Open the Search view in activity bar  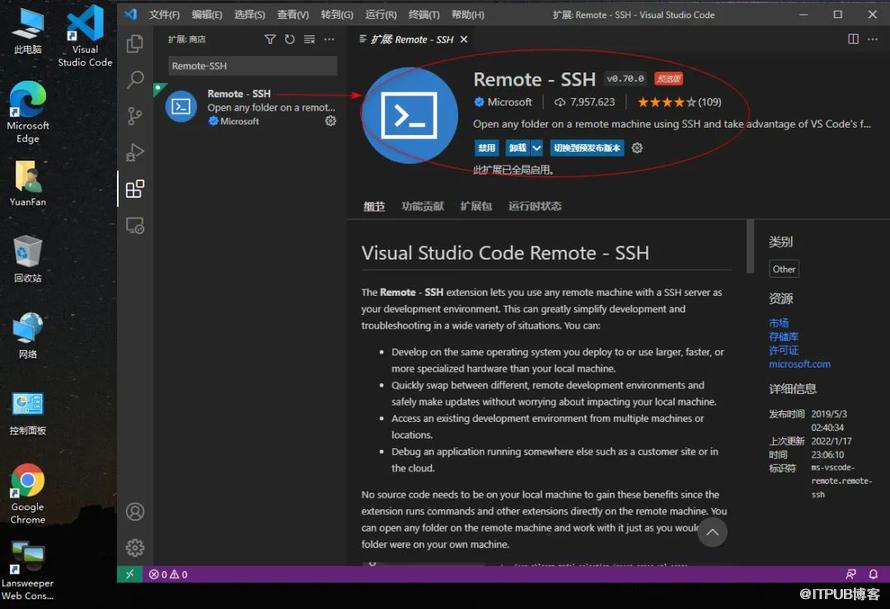[135, 80]
